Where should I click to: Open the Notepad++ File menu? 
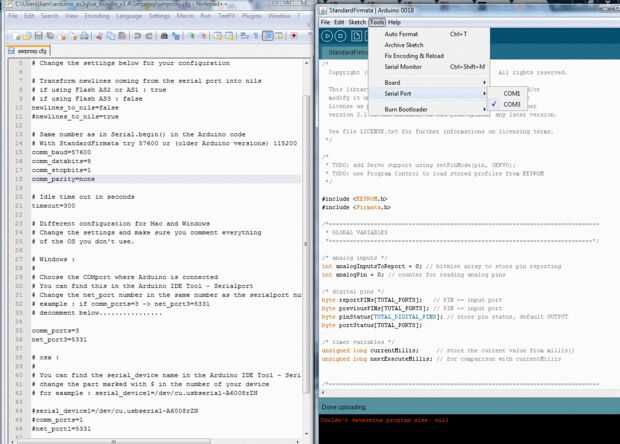tap(13, 16)
